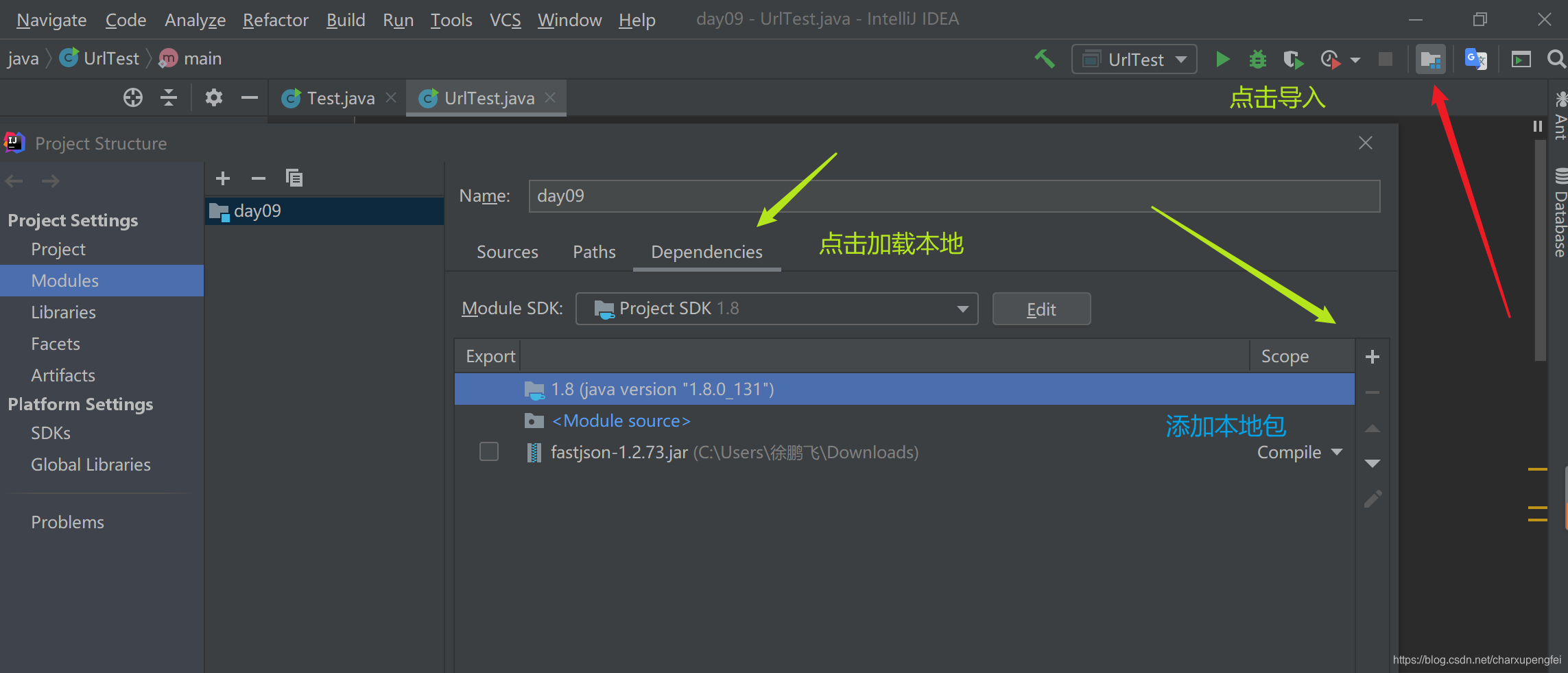
Task: Click the copy module icon in Project Structure
Action: coord(294,177)
